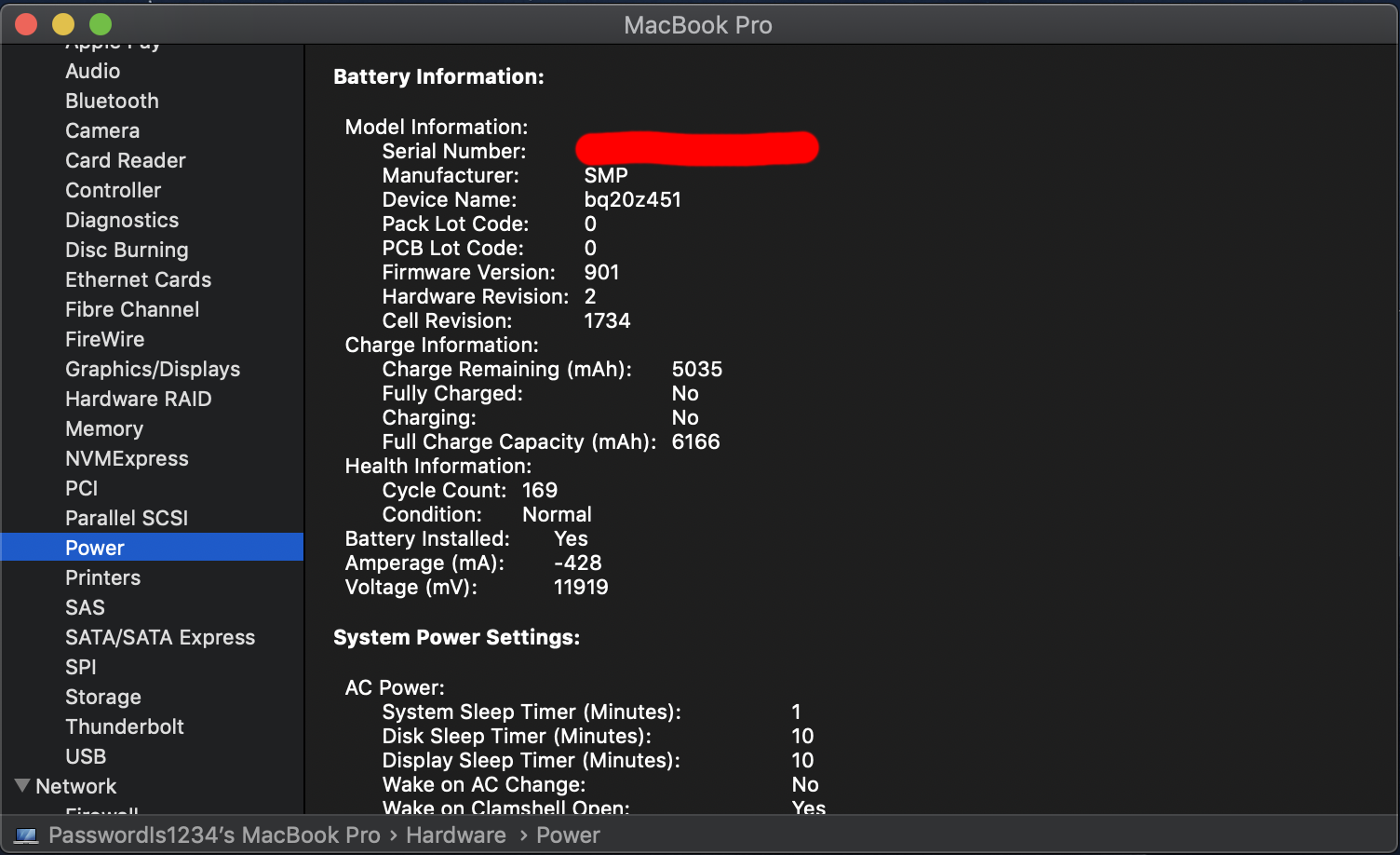Select Fibre Channel in the sidebar
Image resolution: width=1400 pixels, height=855 pixels.
pyautogui.click(x=132, y=309)
